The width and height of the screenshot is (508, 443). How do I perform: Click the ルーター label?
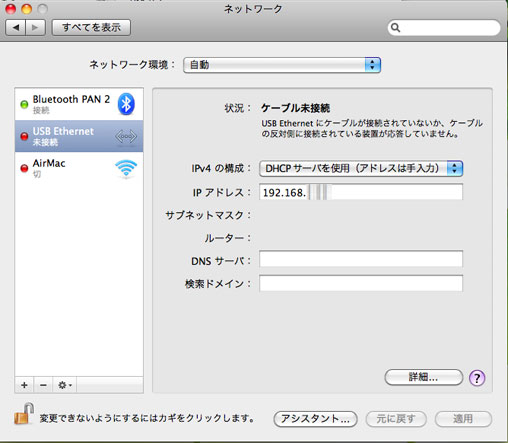[x=227, y=238]
